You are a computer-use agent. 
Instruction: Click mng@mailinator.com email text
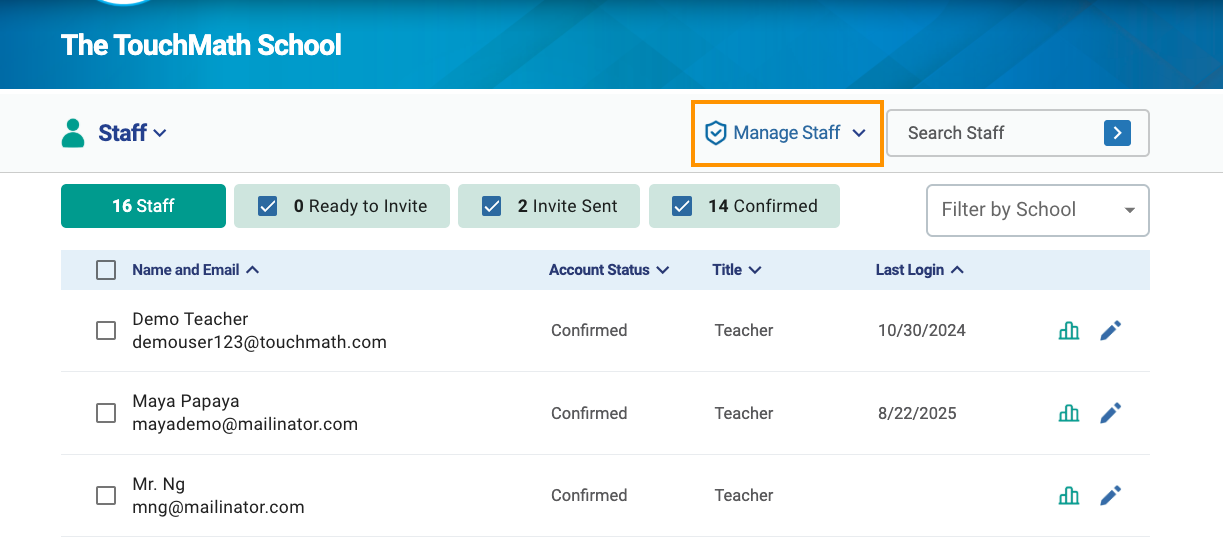pos(218,507)
